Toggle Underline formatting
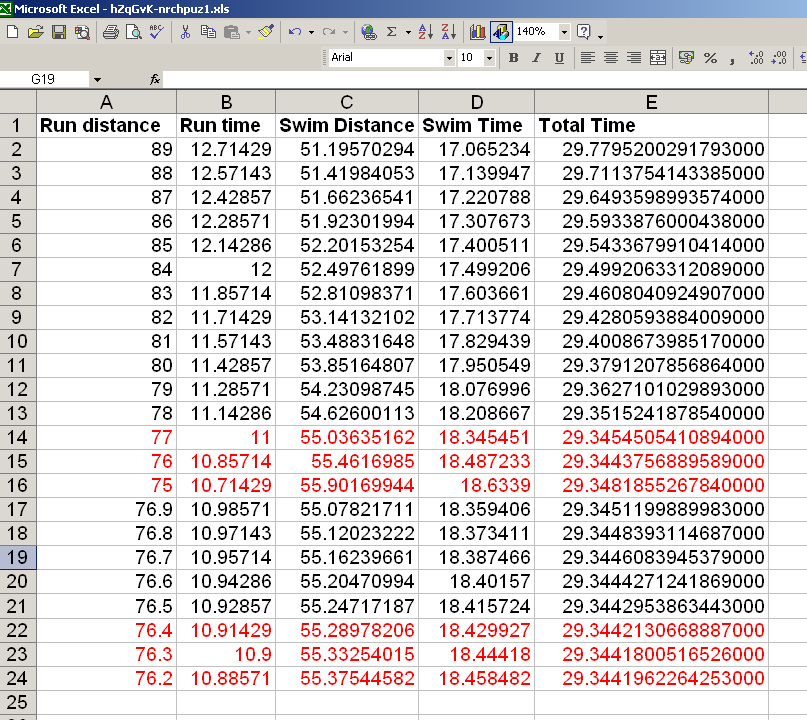This screenshot has height=720, width=807. 559,58
